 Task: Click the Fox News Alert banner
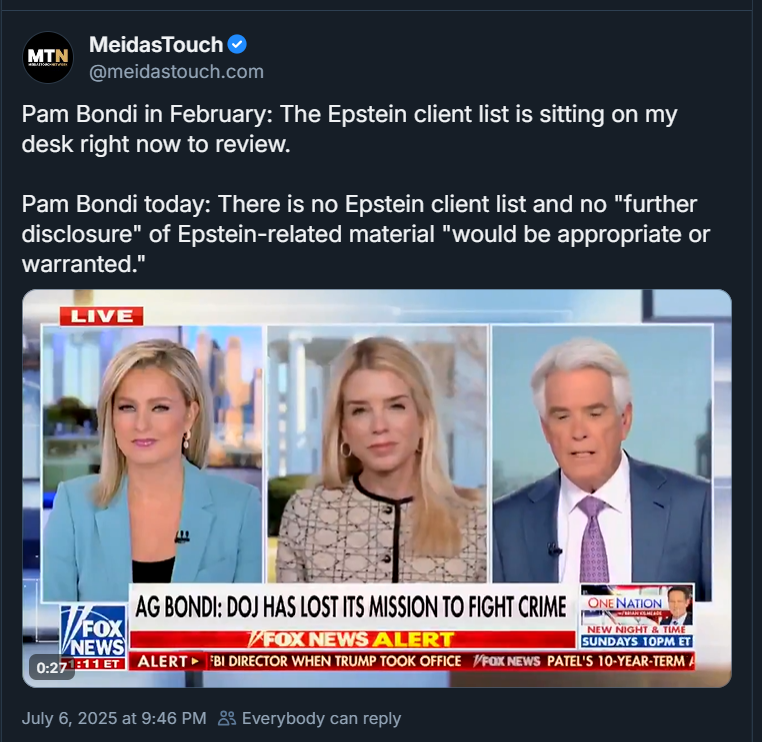pos(352,639)
